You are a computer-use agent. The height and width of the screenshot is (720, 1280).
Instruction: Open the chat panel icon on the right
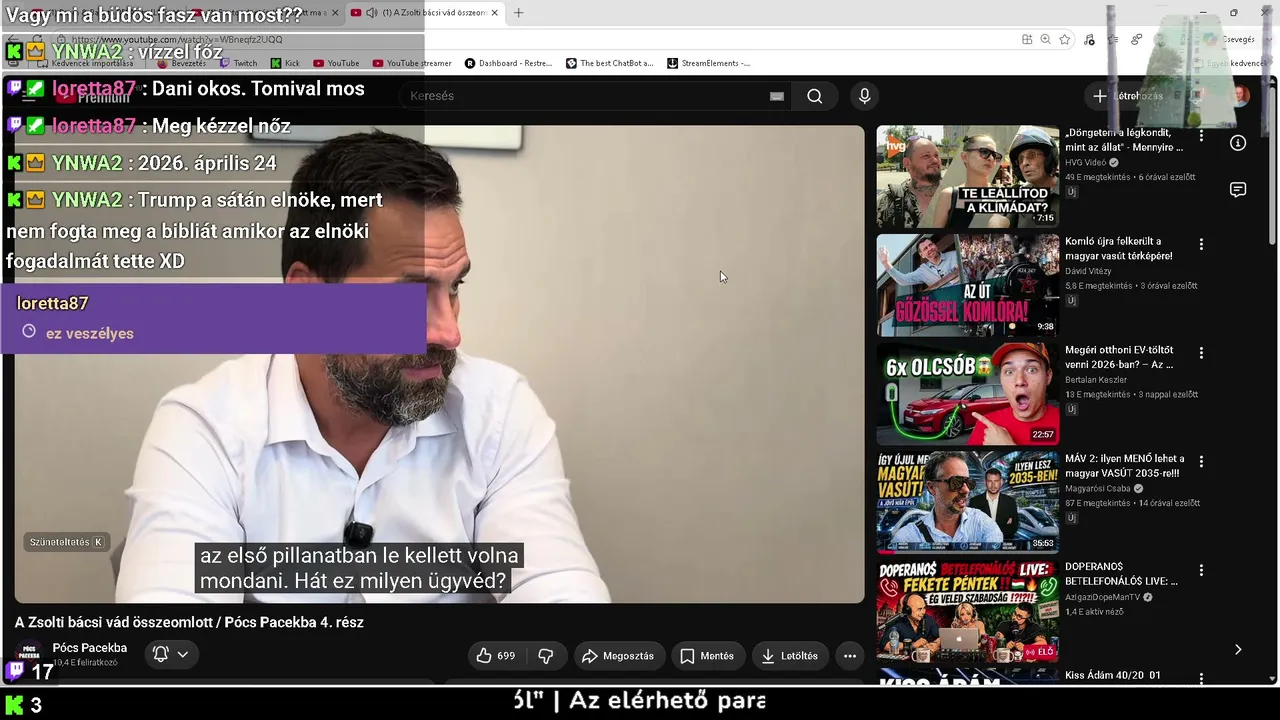pos(1238,190)
